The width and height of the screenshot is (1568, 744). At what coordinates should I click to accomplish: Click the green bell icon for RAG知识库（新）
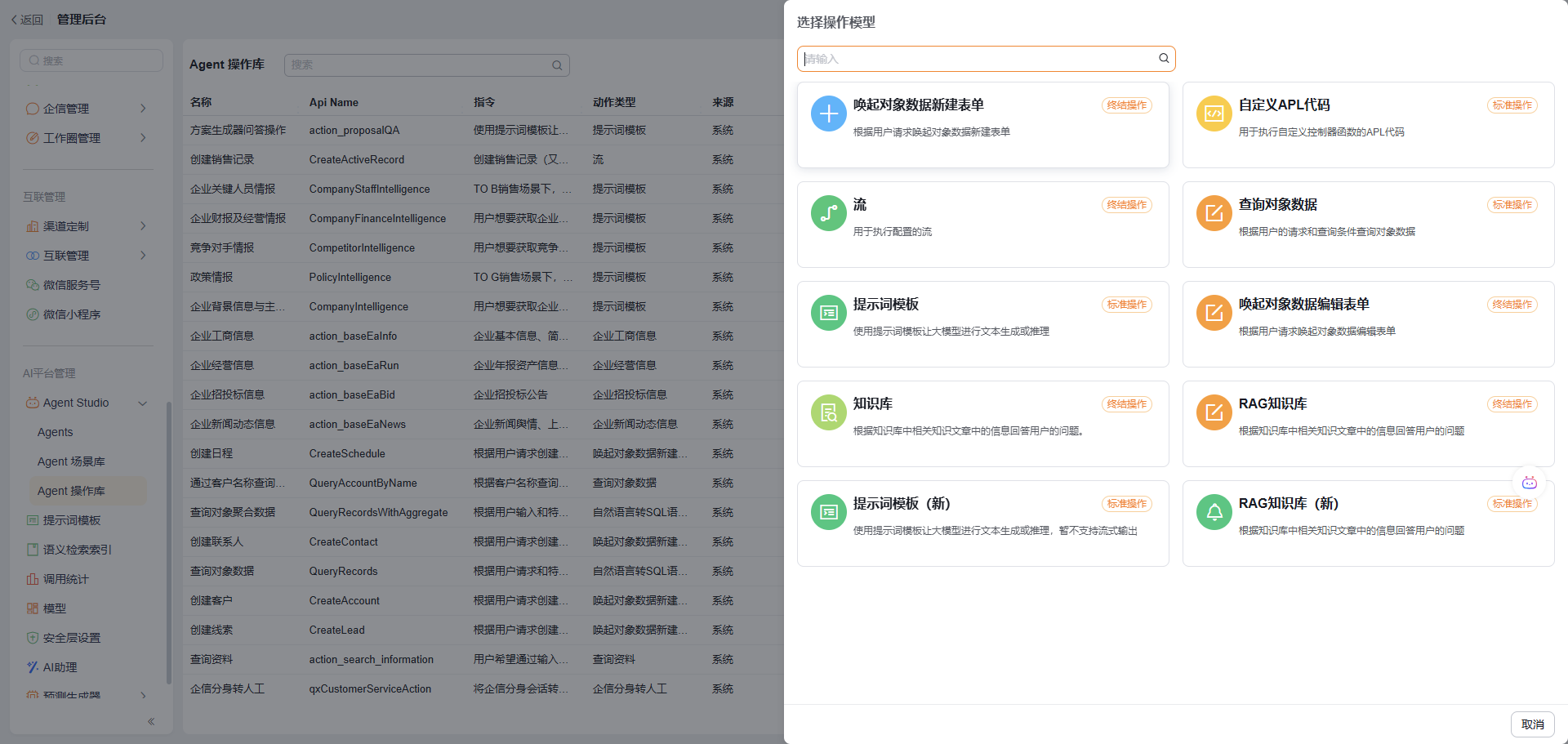tap(1214, 512)
